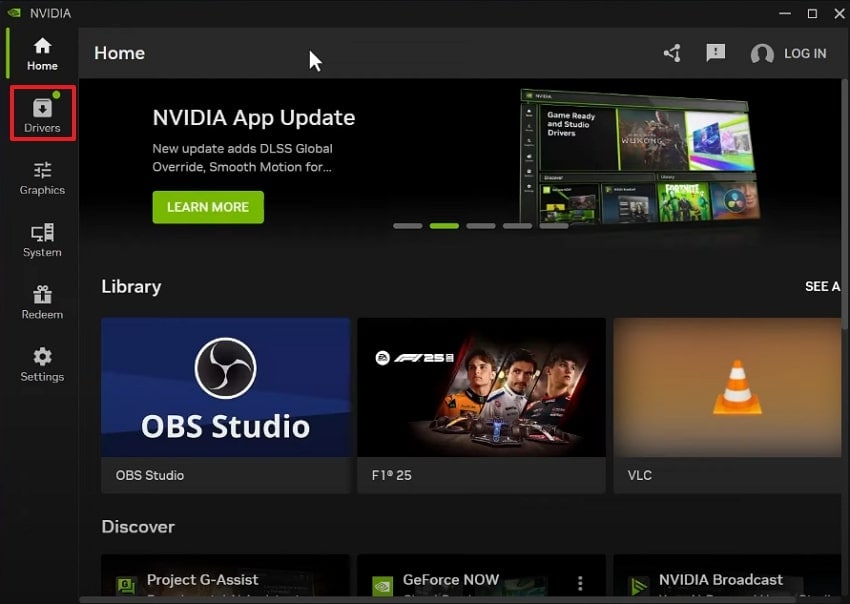Open the GeForce NOW discover card
Image resolution: width=850 pixels, height=604 pixels.
(x=481, y=576)
